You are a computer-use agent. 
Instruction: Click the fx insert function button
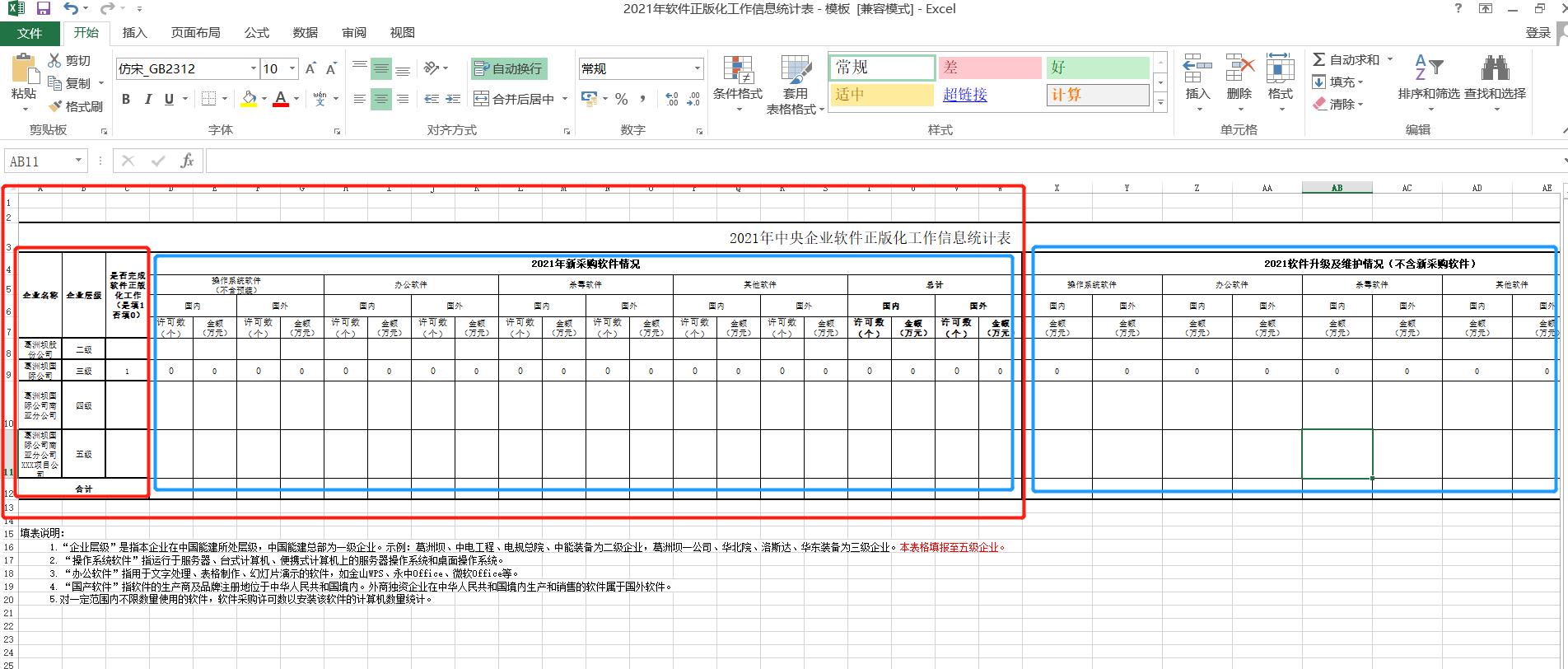point(187,161)
